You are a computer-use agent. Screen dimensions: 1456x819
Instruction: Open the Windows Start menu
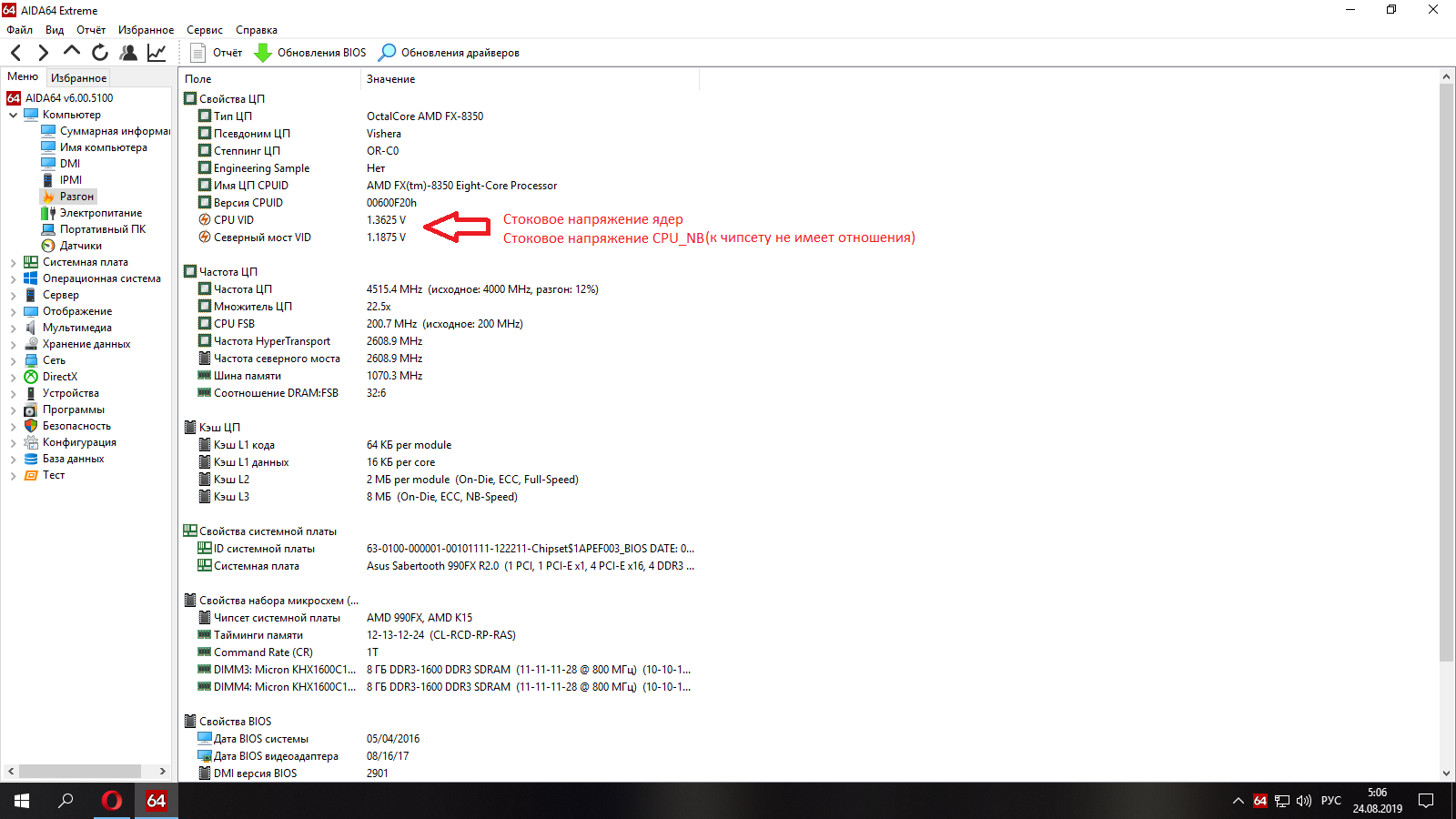pos(22,801)
